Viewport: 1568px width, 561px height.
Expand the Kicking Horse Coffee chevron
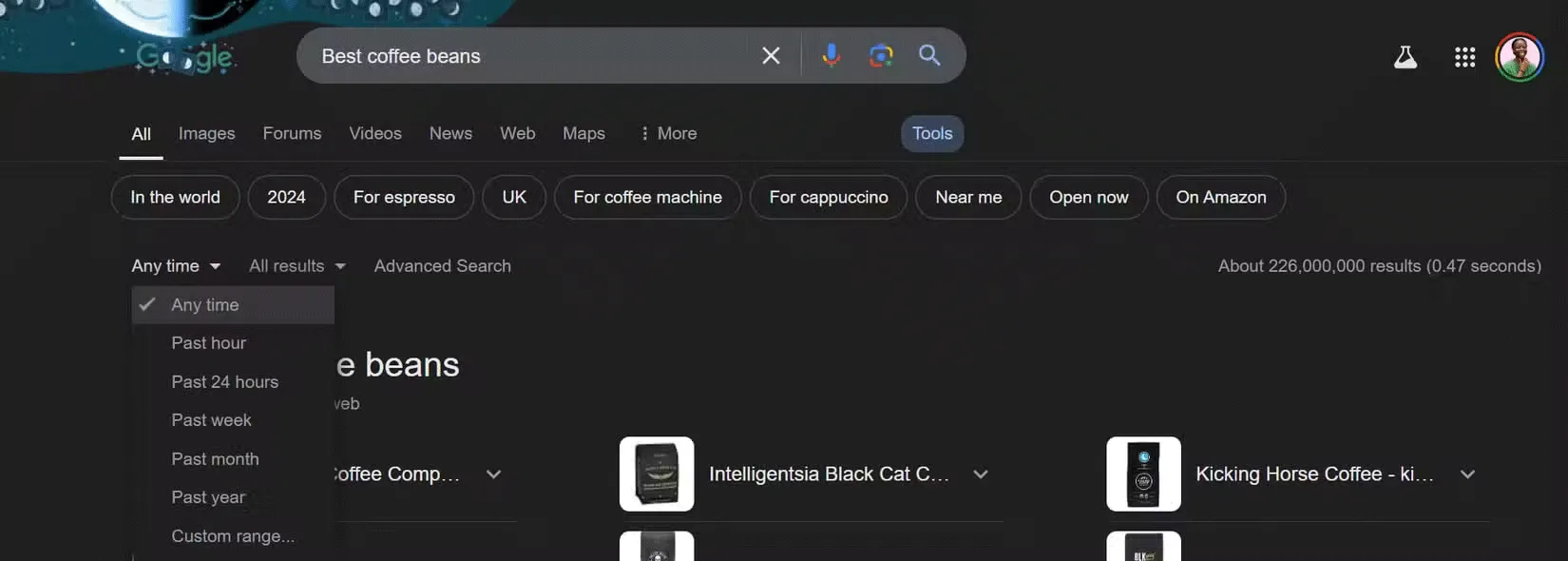coord(1467,474)
